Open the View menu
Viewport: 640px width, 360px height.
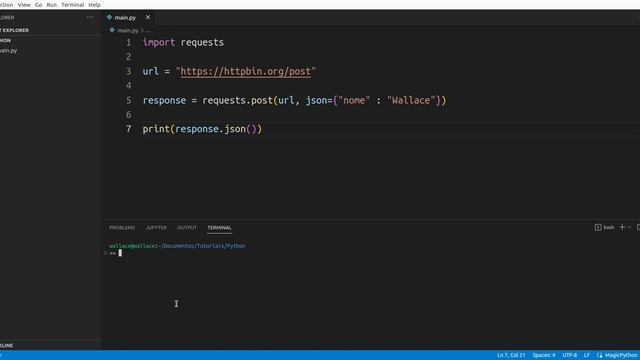click(x=24, y=5)
